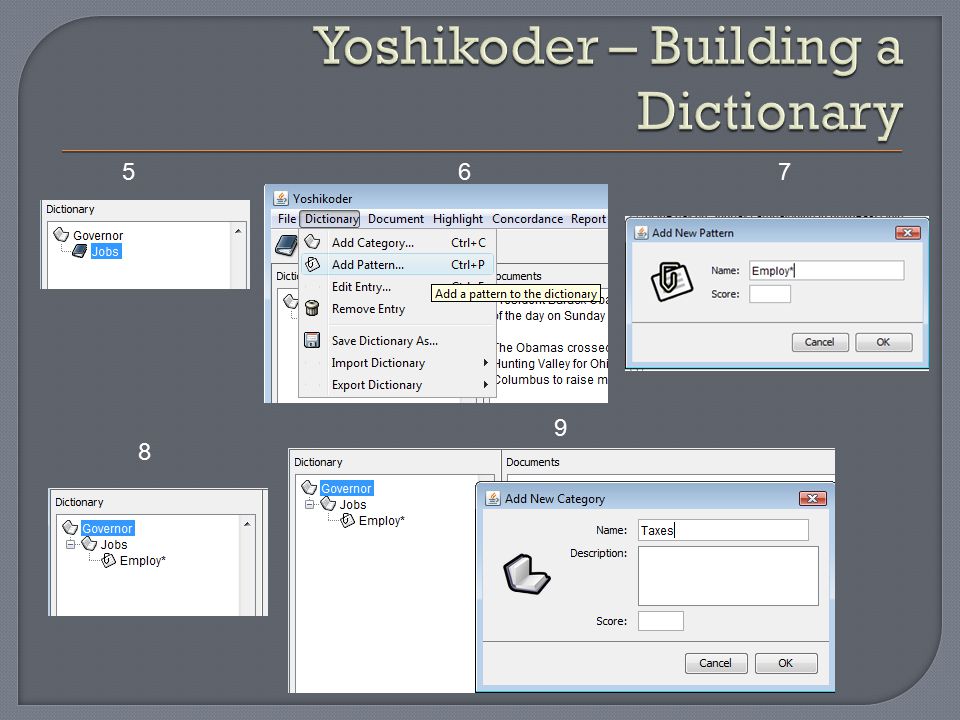Select highlighted Governor in panel 9
This screenshot has width=960, height=720.
[x=347, y=489]
